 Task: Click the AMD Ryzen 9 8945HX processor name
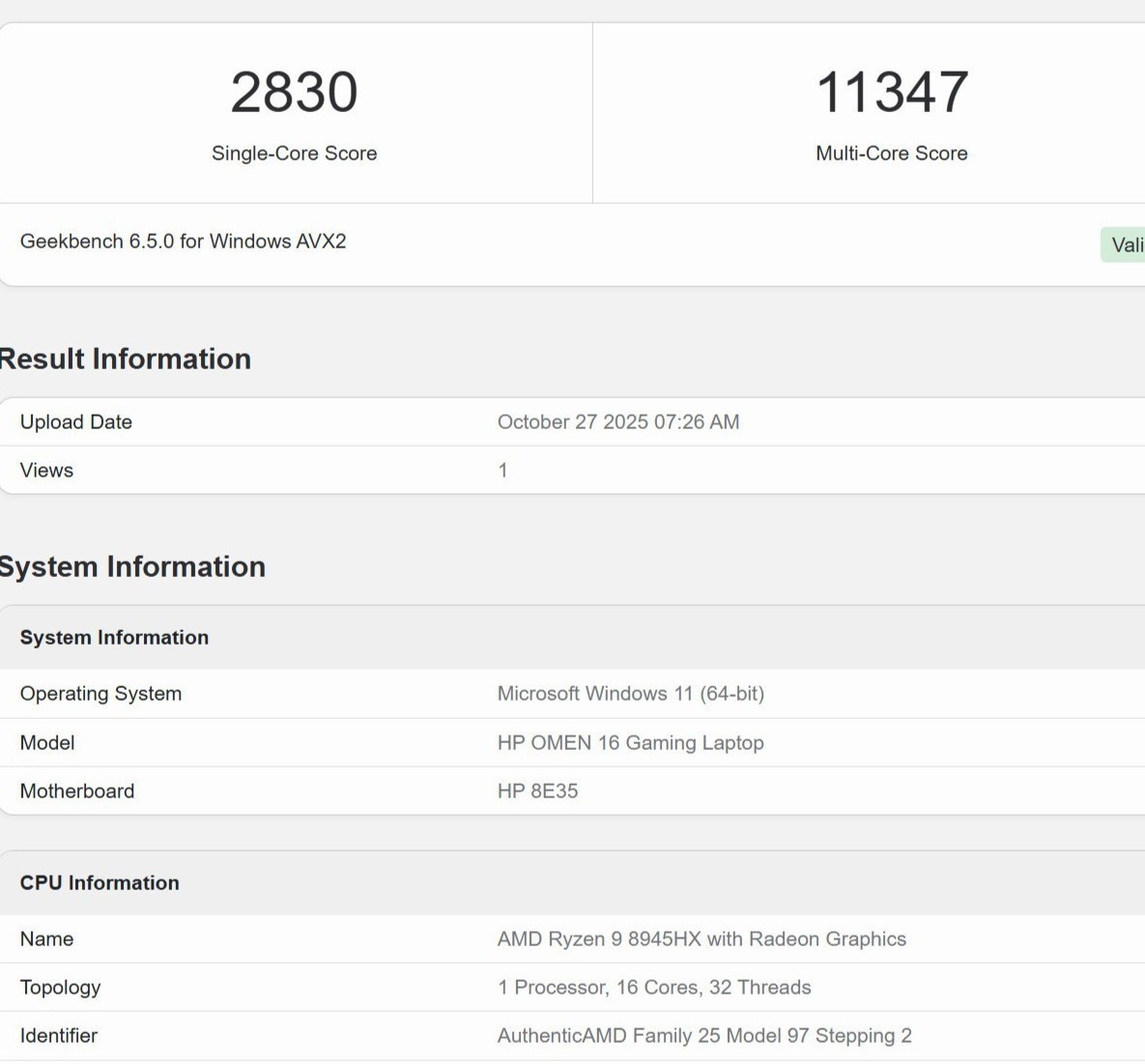coord(701,939)
